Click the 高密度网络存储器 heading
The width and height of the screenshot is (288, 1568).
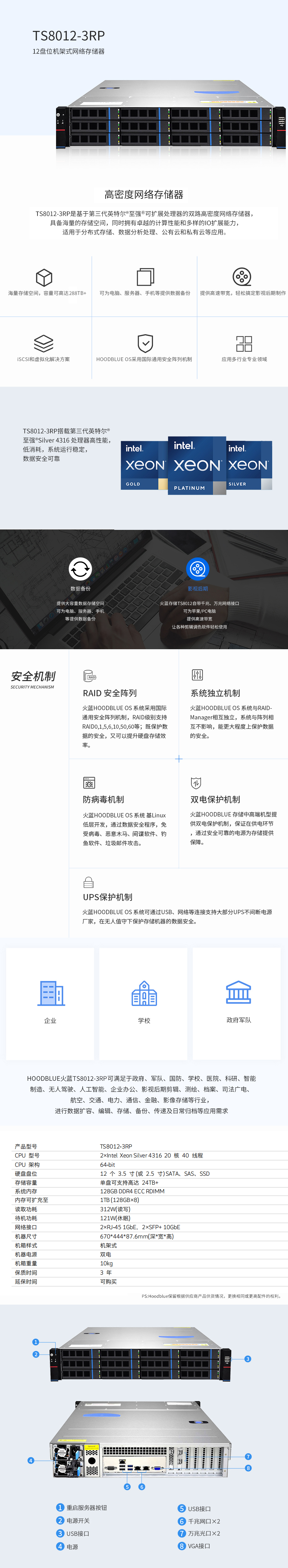point(144,195)
